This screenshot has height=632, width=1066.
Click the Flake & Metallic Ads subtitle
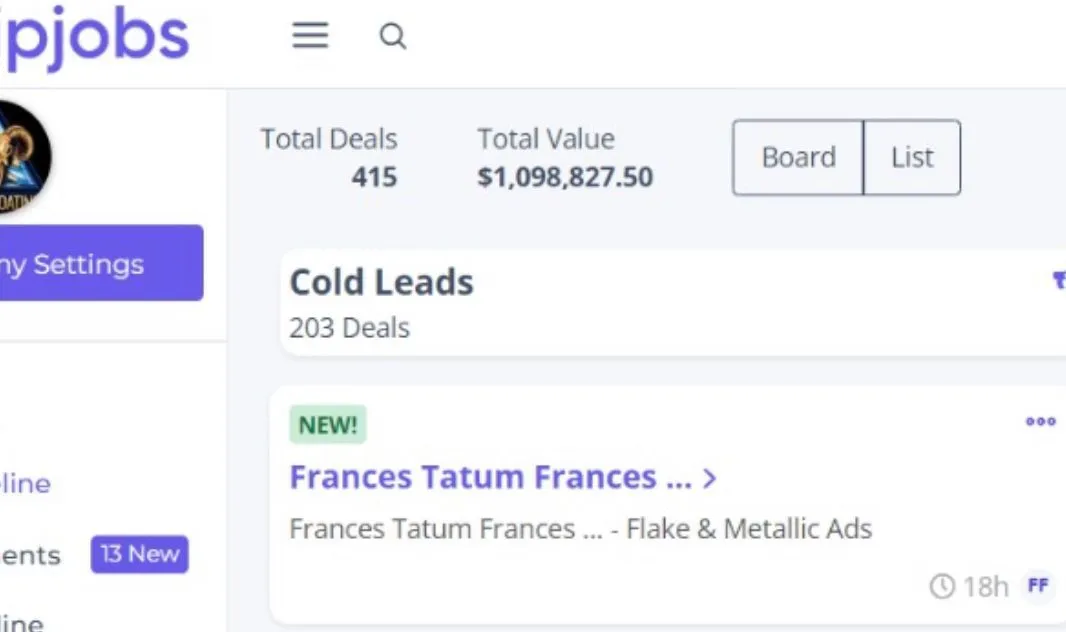pos(748,529)
